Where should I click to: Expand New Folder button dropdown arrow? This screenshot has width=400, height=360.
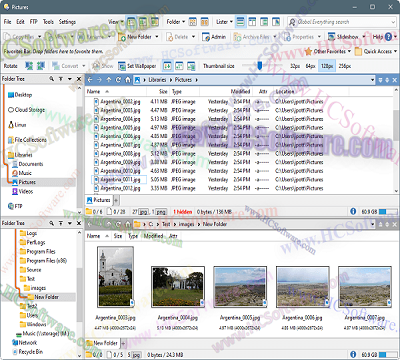coord(157,37)
